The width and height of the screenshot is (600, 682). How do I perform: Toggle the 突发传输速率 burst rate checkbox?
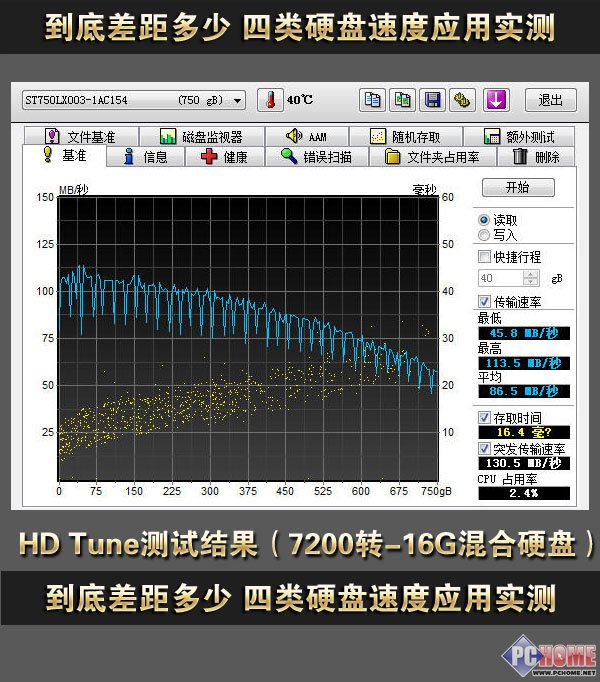(484, 448)
